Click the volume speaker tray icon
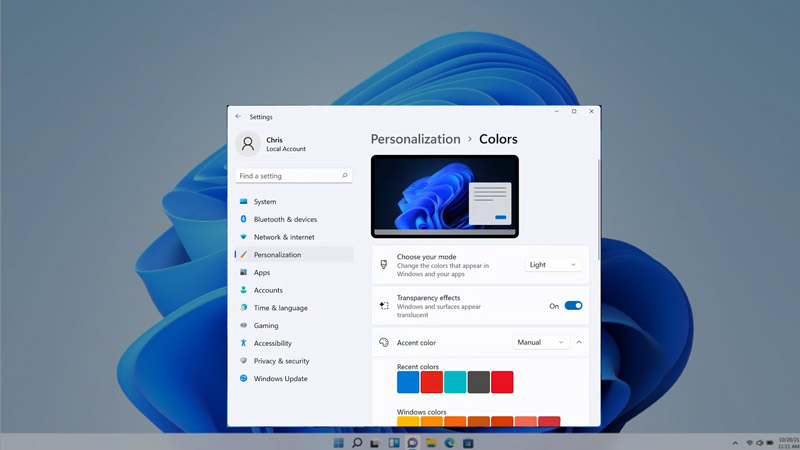Viewport: 800px width, 450px height. click(759, 443)
